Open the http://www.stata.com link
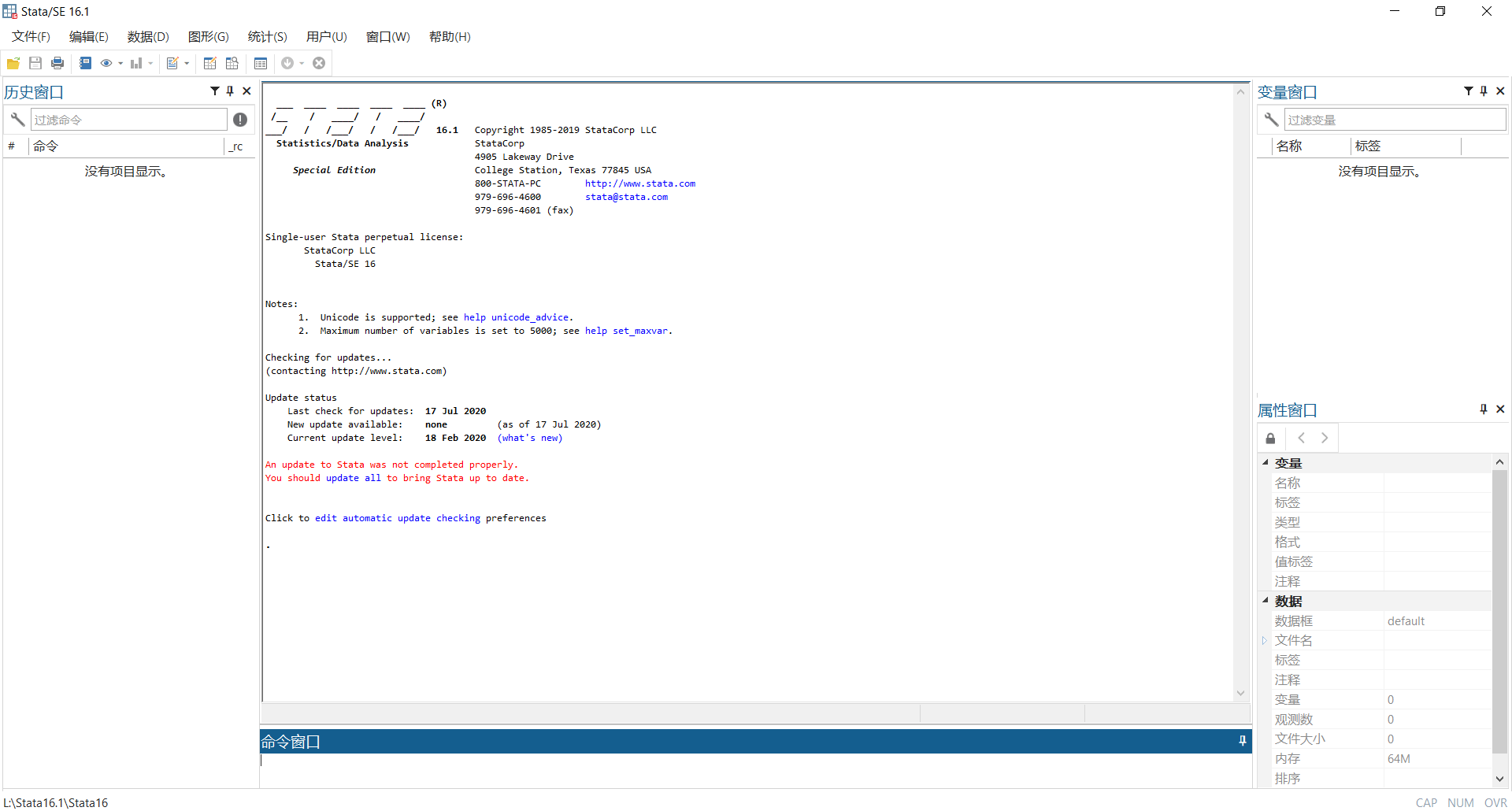This screenshot has width=1512, height=811. pos(640,183)
